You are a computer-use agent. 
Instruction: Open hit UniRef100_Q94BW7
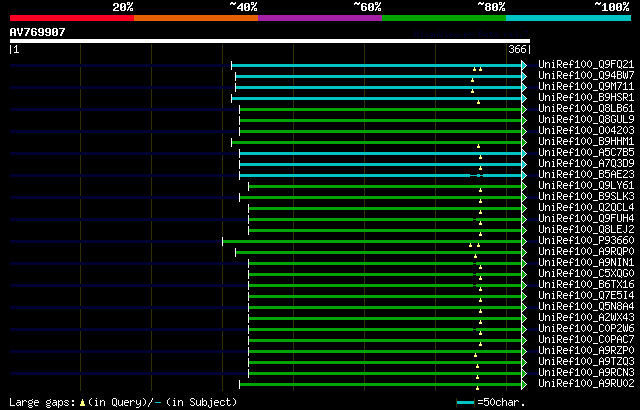(x=586, y=75)
